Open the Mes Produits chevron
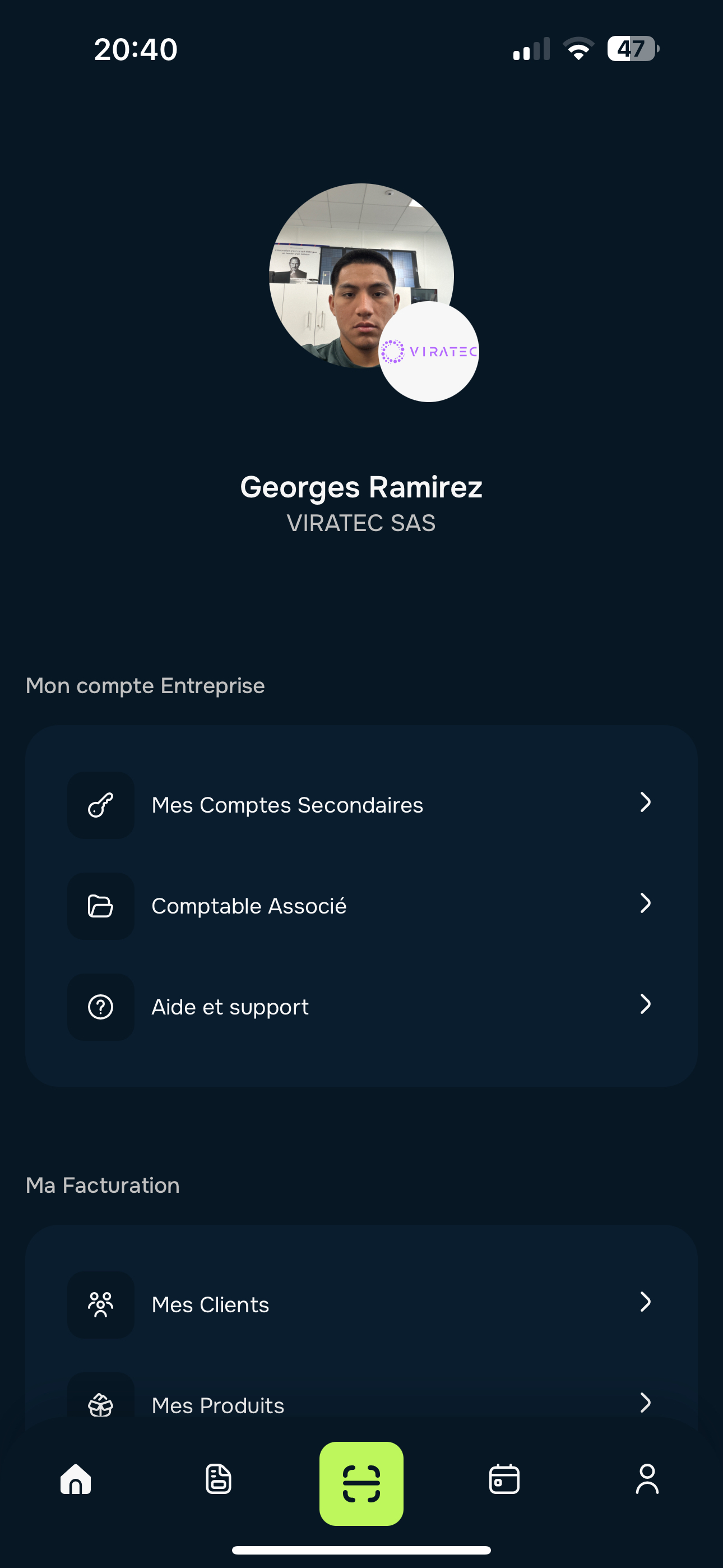 (x=646, y=1403)
